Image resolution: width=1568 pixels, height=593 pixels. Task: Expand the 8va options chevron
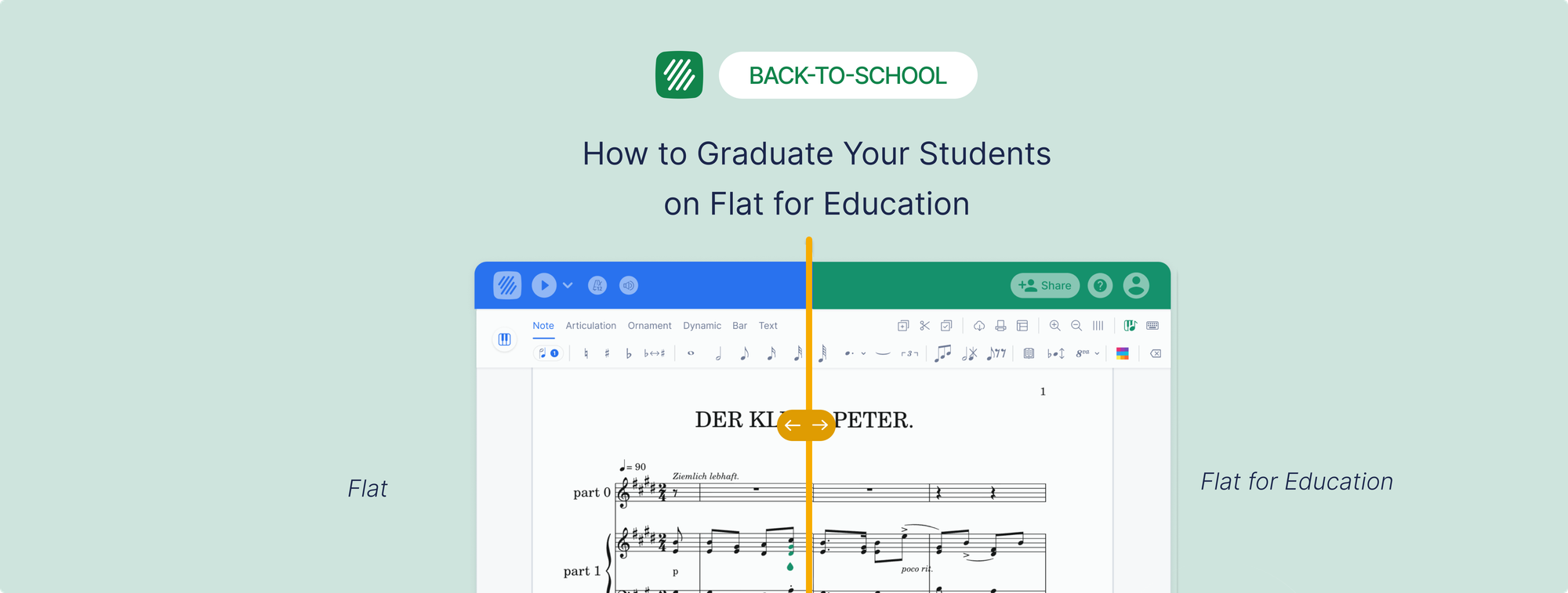(x=1097, y=353)
